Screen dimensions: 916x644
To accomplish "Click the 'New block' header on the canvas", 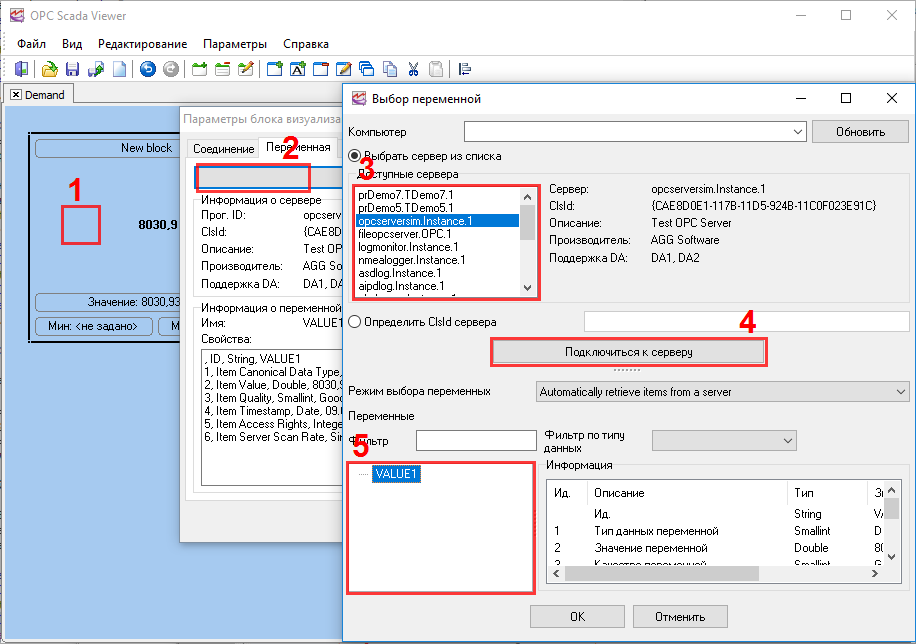I will click(107, 148).
